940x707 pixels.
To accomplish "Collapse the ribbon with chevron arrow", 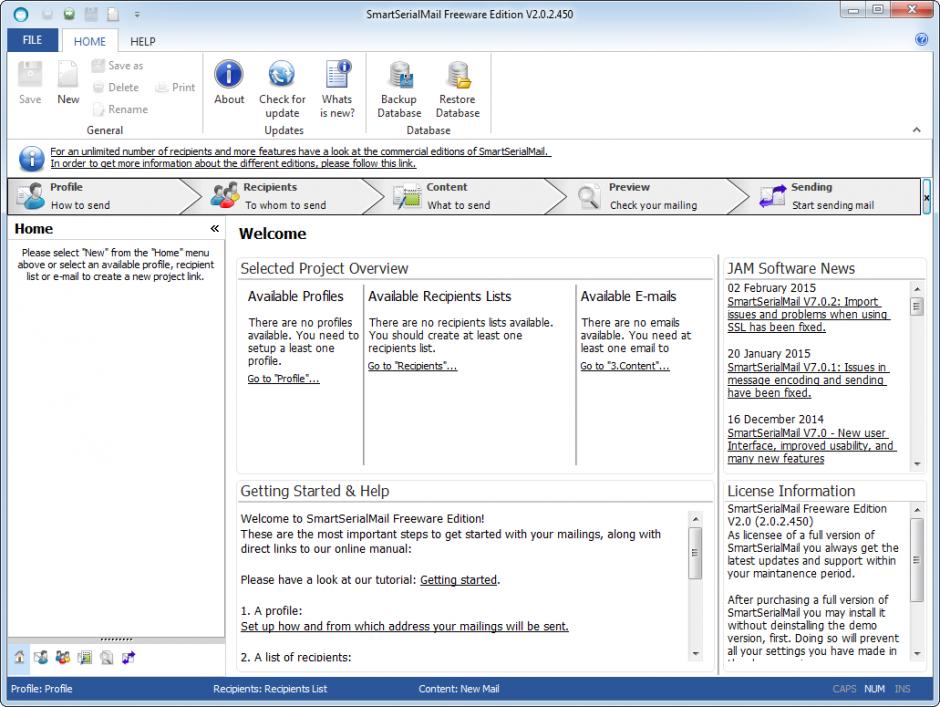I will click(x=917, y=130).
